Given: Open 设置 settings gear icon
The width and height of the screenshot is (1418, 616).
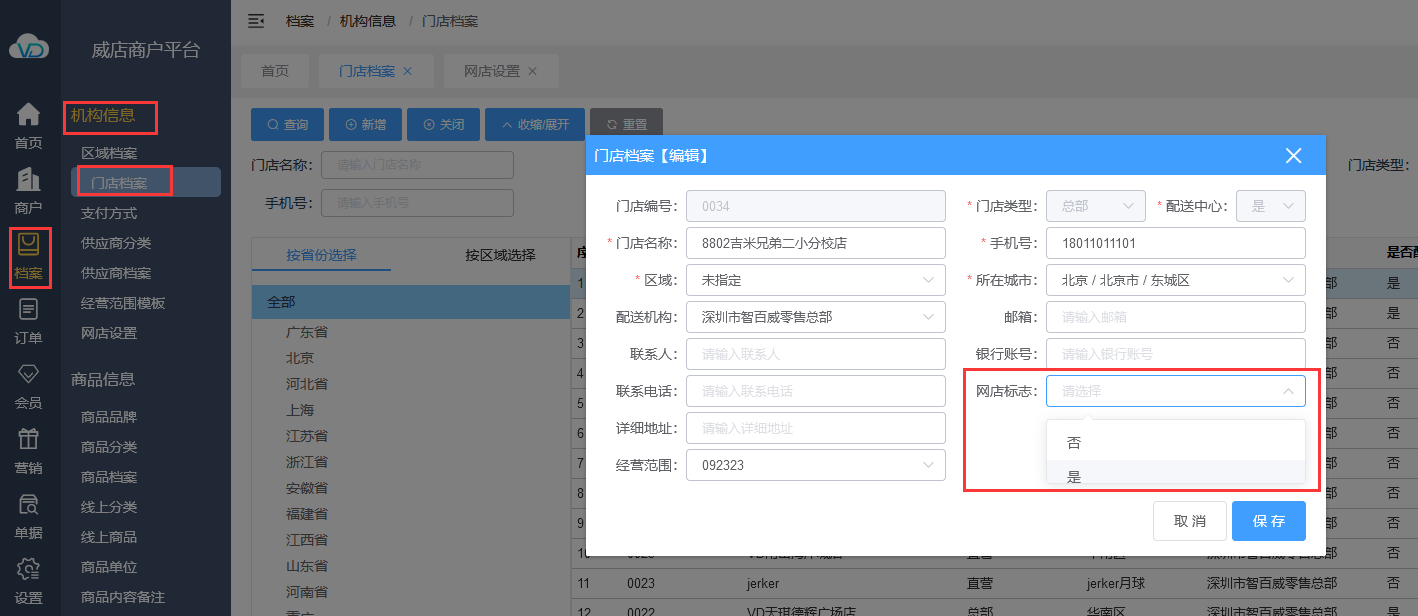Looking at the screenshot, I should point(29,570).
